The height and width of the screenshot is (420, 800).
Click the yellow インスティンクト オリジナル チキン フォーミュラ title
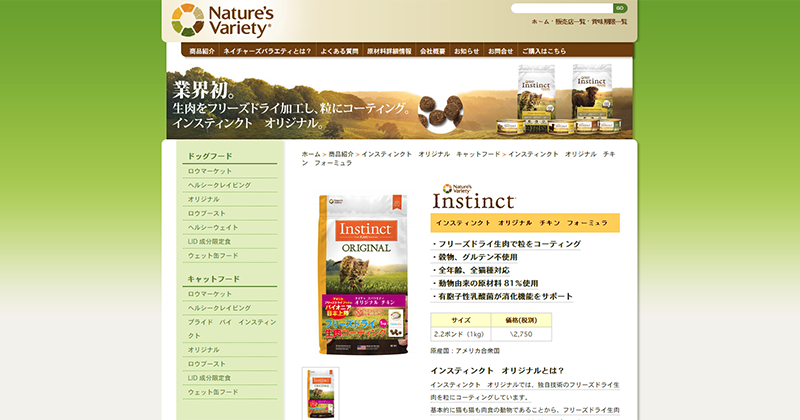(525, 223)
